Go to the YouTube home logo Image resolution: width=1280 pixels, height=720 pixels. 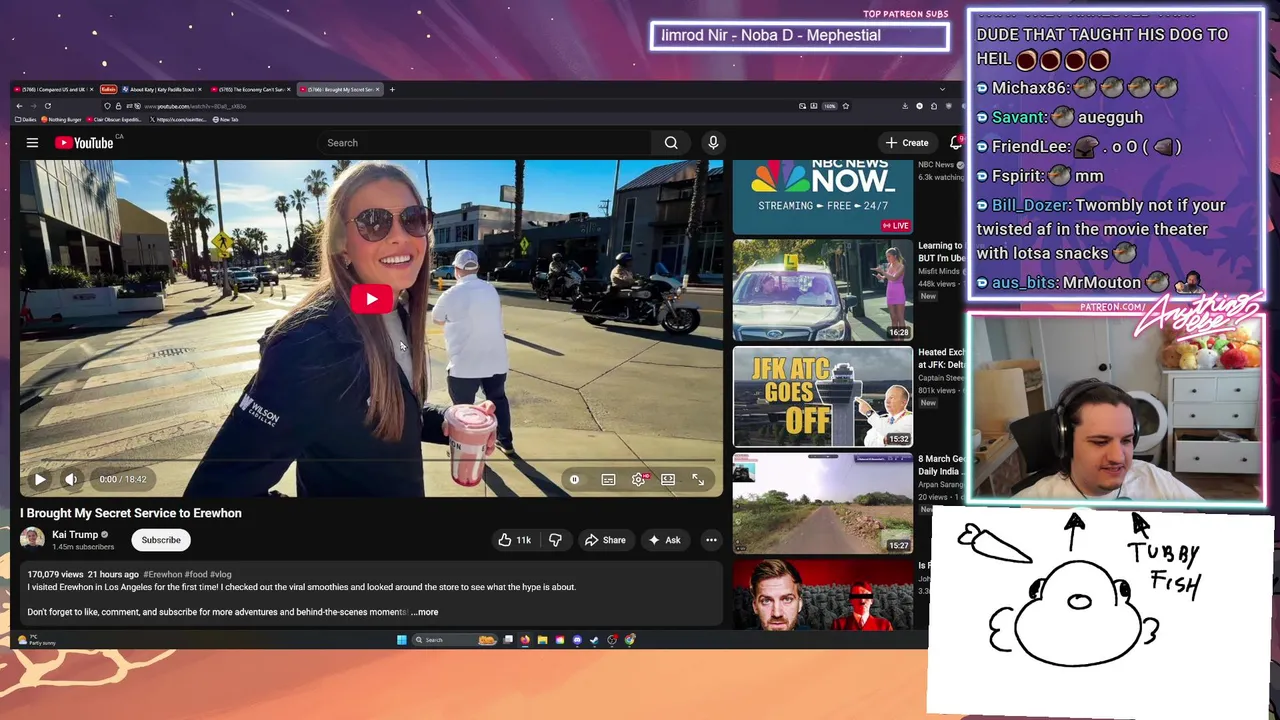click(84, 143)
